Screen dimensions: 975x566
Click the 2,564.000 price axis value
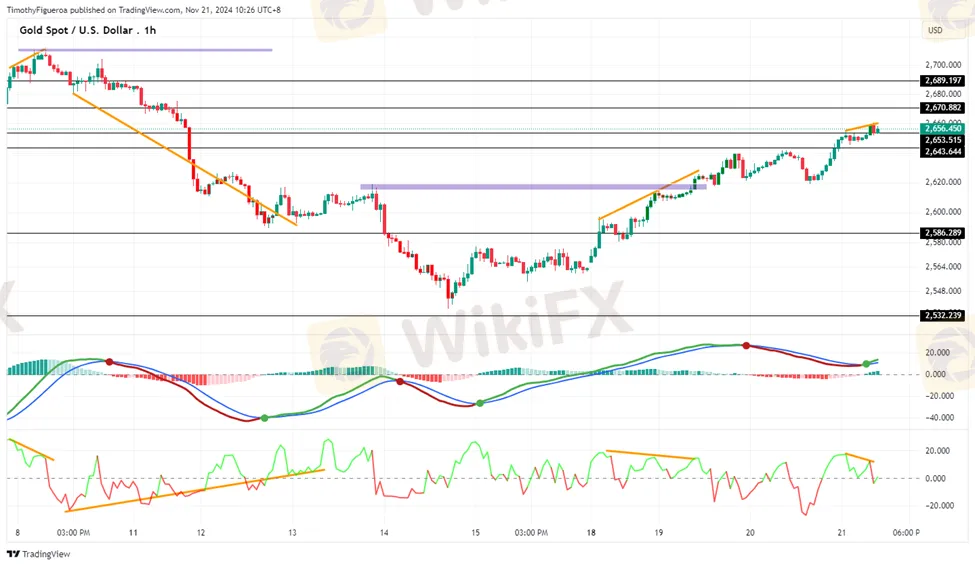(943, 266)
